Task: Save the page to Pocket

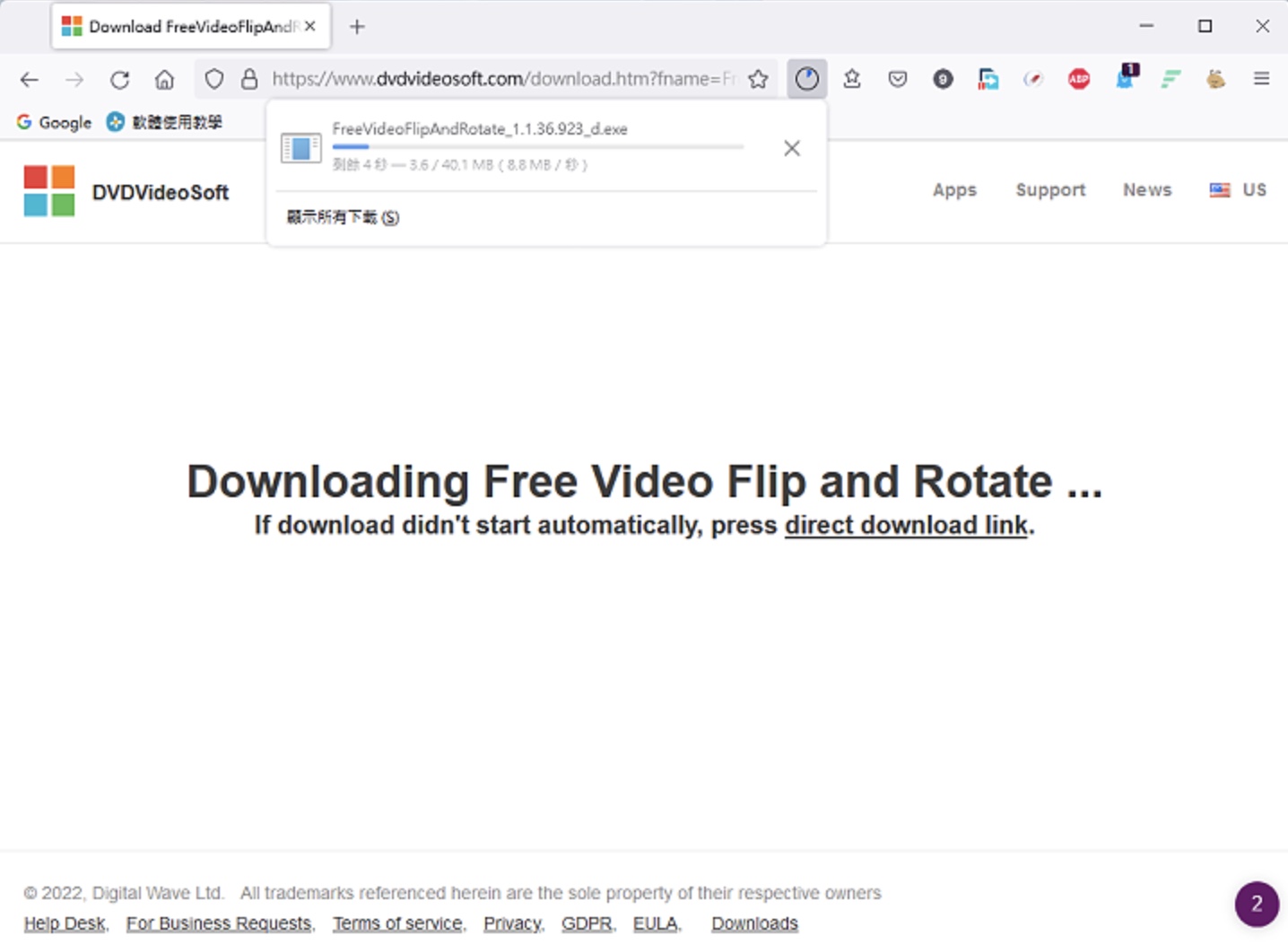Action: click(x=898, y=79)
